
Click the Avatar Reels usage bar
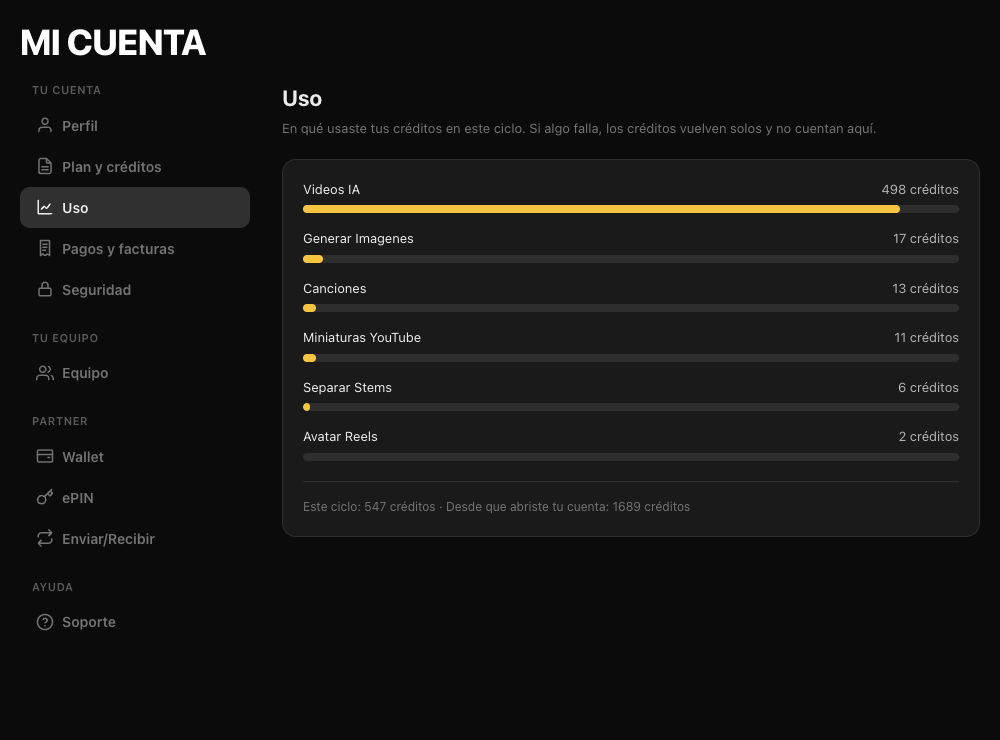coord(631,457)
